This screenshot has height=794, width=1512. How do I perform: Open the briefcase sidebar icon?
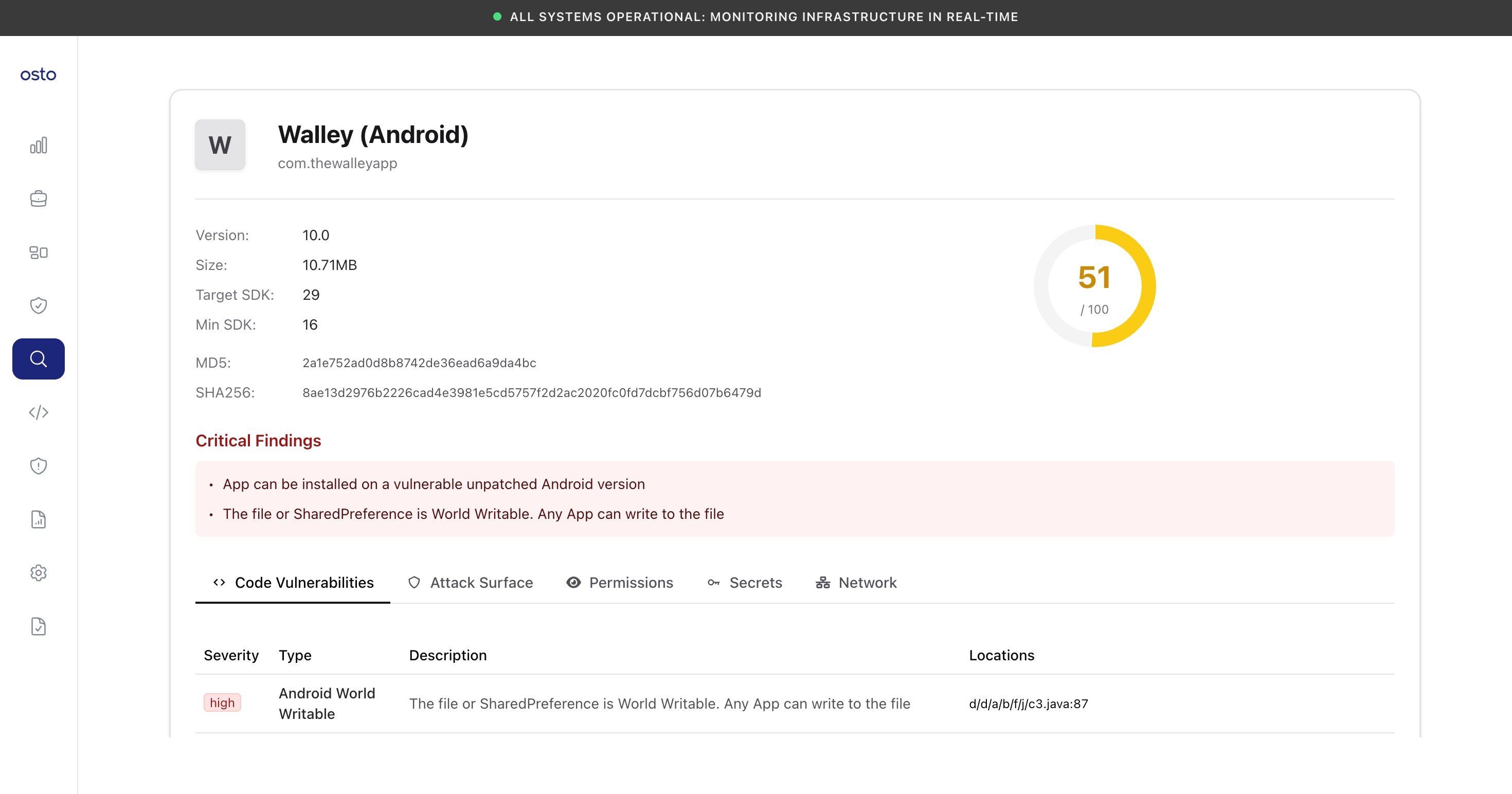click(38, 199)
